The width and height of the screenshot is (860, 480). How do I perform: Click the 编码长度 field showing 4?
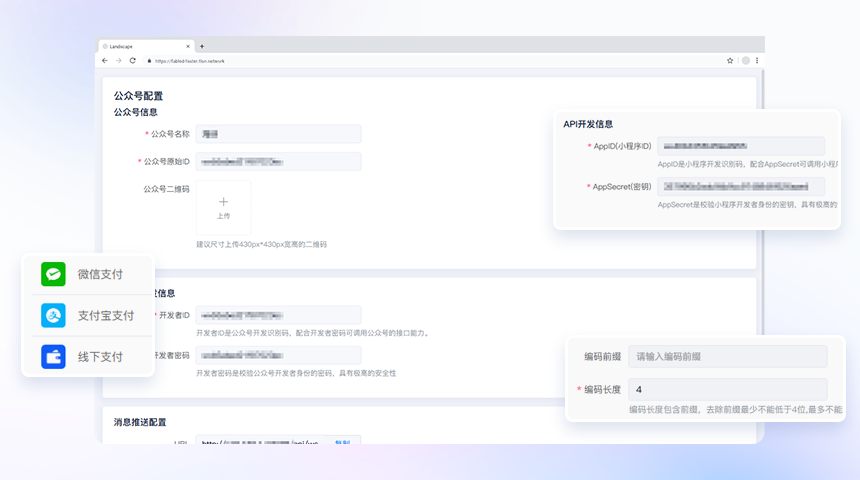[x=727, y=389]
